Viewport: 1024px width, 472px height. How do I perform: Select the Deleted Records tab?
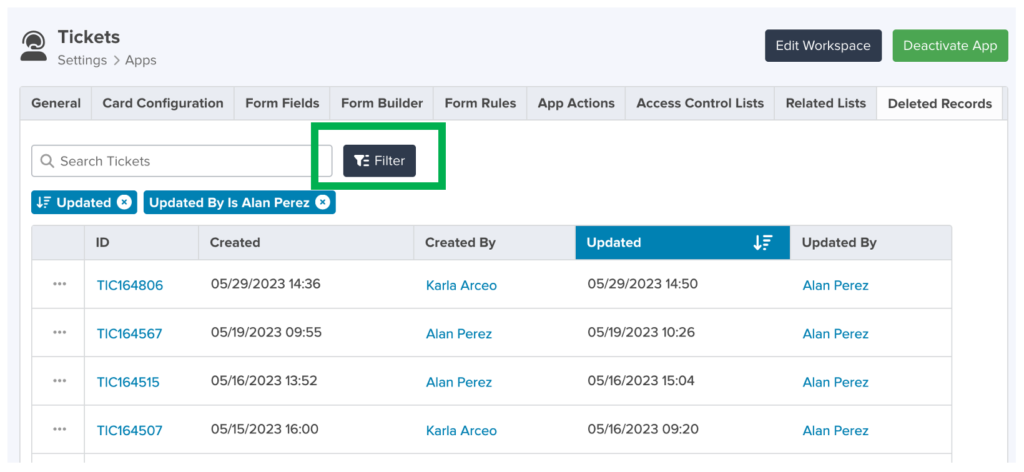tap(940, 103)
